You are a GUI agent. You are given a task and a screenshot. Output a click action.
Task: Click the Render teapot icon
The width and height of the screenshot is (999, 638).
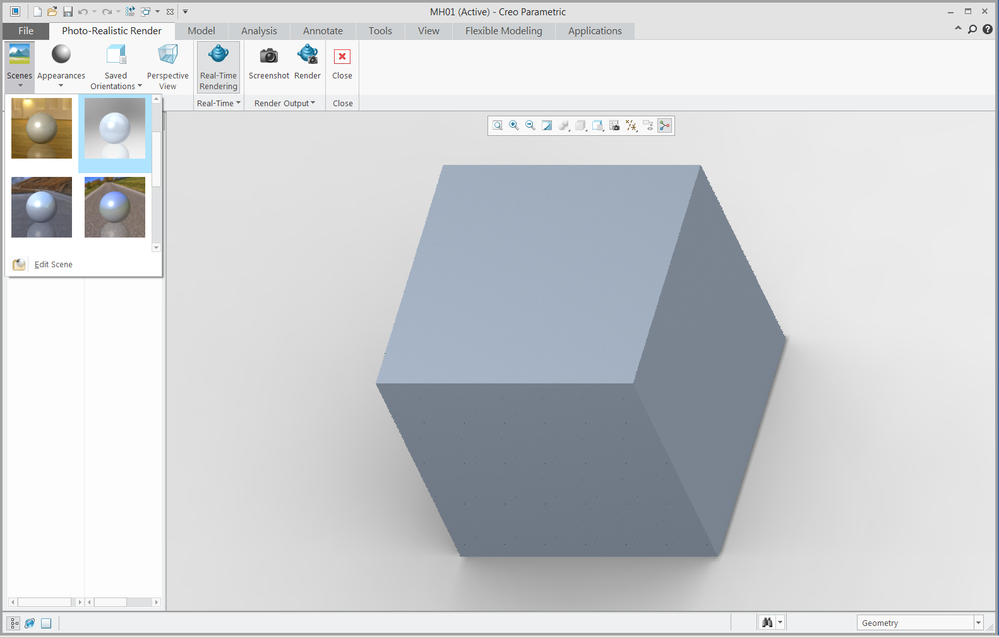coord(307,56)
